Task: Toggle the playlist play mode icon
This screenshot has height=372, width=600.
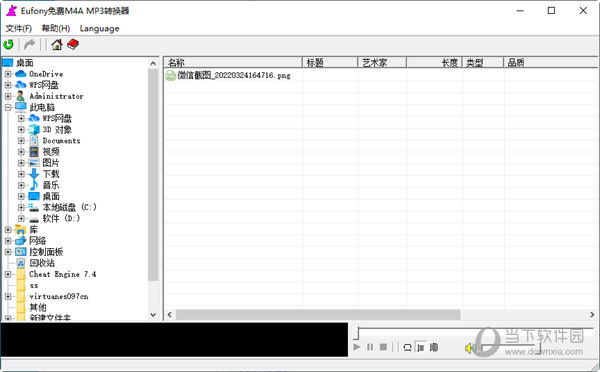Action: 421,347
